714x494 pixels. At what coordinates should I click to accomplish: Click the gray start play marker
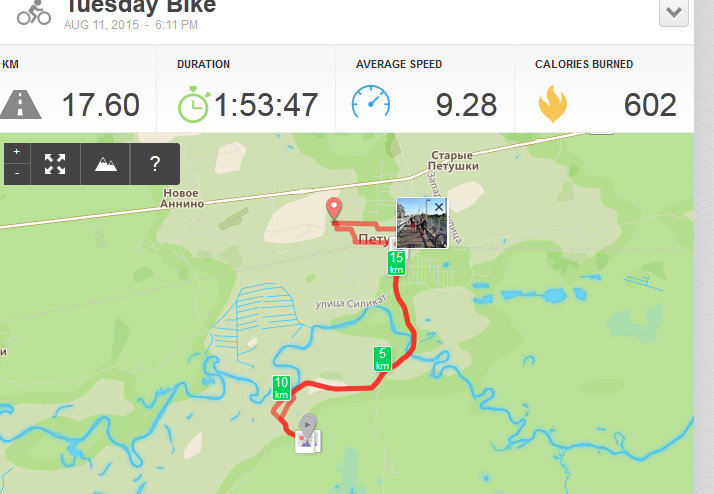pos(308,426)
